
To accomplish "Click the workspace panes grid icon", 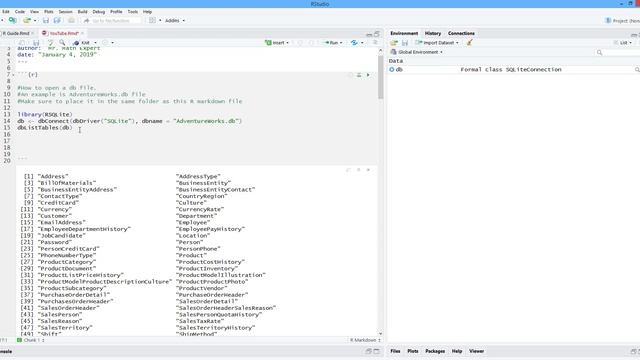I will (x=152, y=20).
